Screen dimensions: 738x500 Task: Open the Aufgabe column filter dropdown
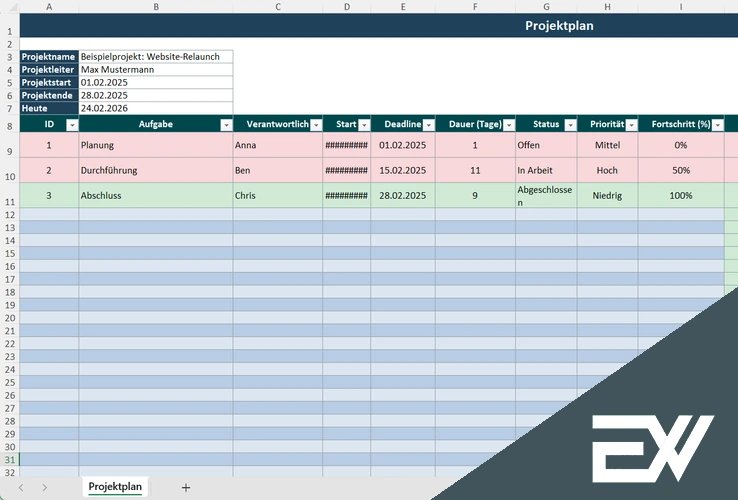[226, 125]
